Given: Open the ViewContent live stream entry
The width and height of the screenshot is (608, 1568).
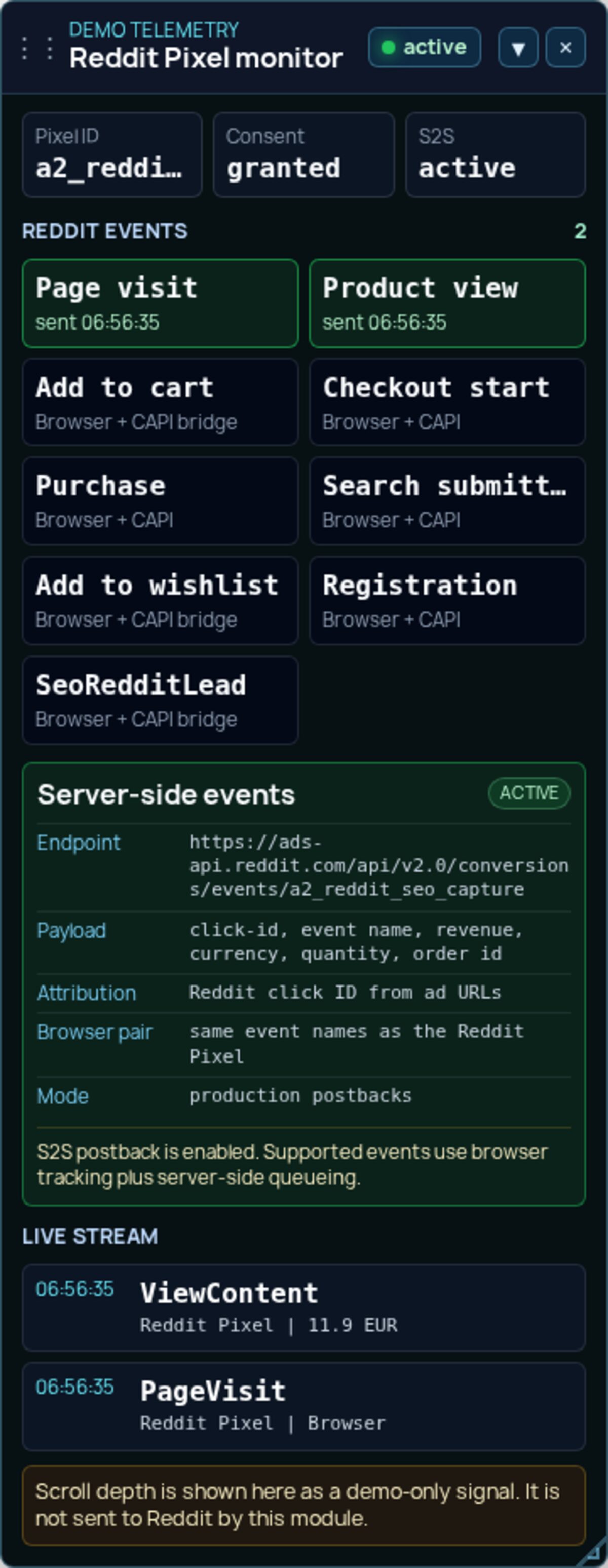Looking at the screenshot, I should pos(303,1308).
